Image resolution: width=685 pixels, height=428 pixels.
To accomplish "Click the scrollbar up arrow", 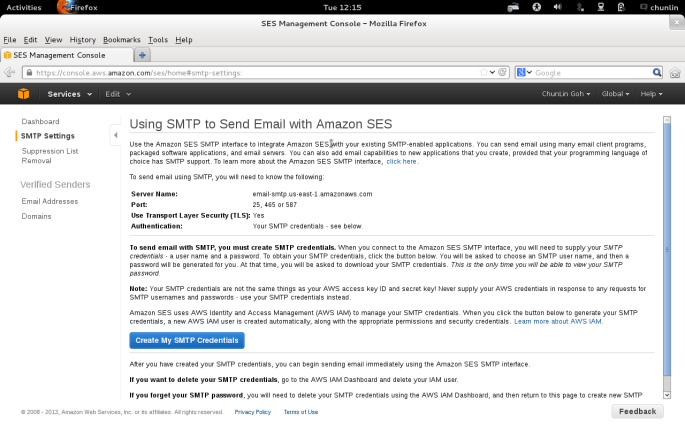I will click(667, 120).
